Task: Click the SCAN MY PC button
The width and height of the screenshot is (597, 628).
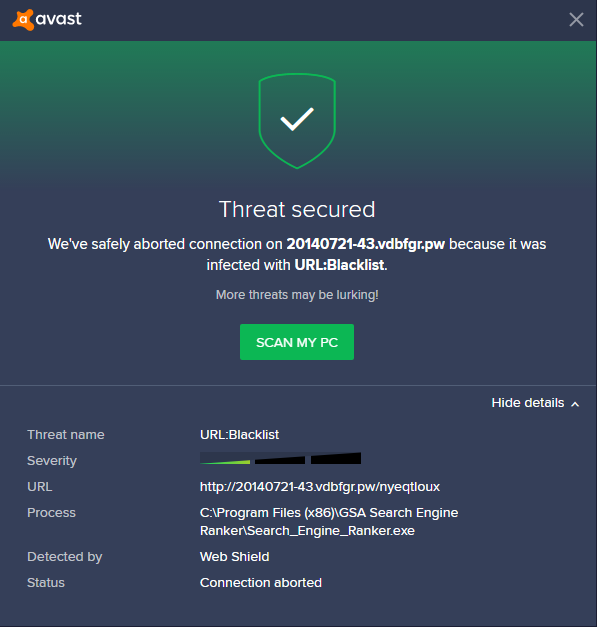Action: tap(297, 342)
